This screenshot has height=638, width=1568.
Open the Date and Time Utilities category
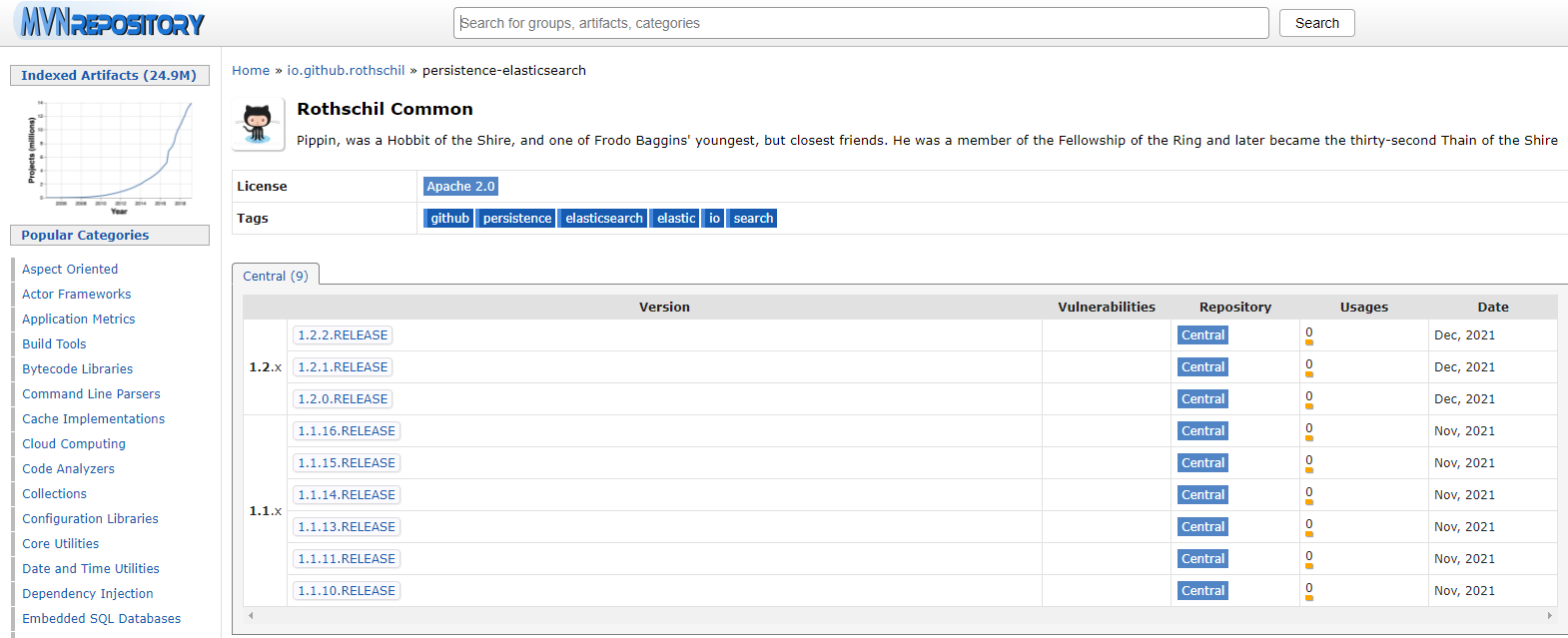pyautogui.click(x=91, y=569)
